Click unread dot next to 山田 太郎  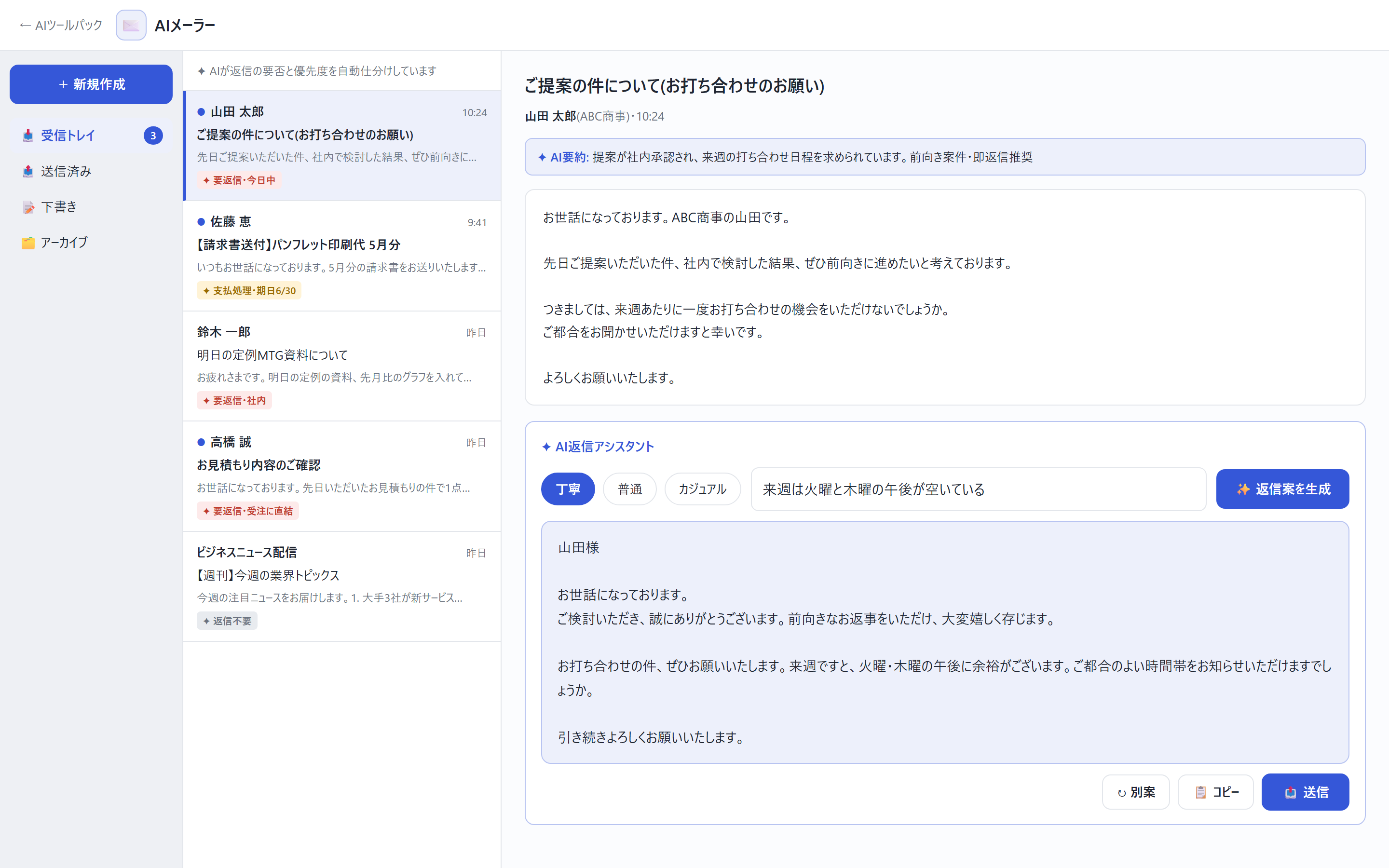click(201, 112)
